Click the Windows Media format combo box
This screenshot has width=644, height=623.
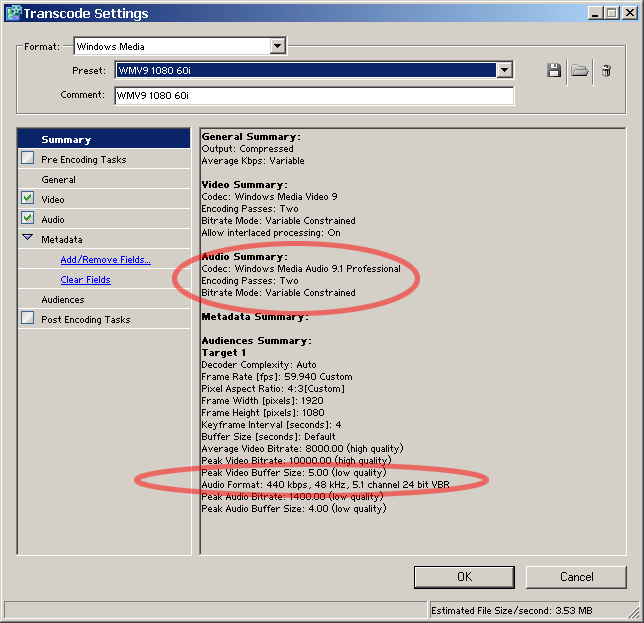click(179, 46)
